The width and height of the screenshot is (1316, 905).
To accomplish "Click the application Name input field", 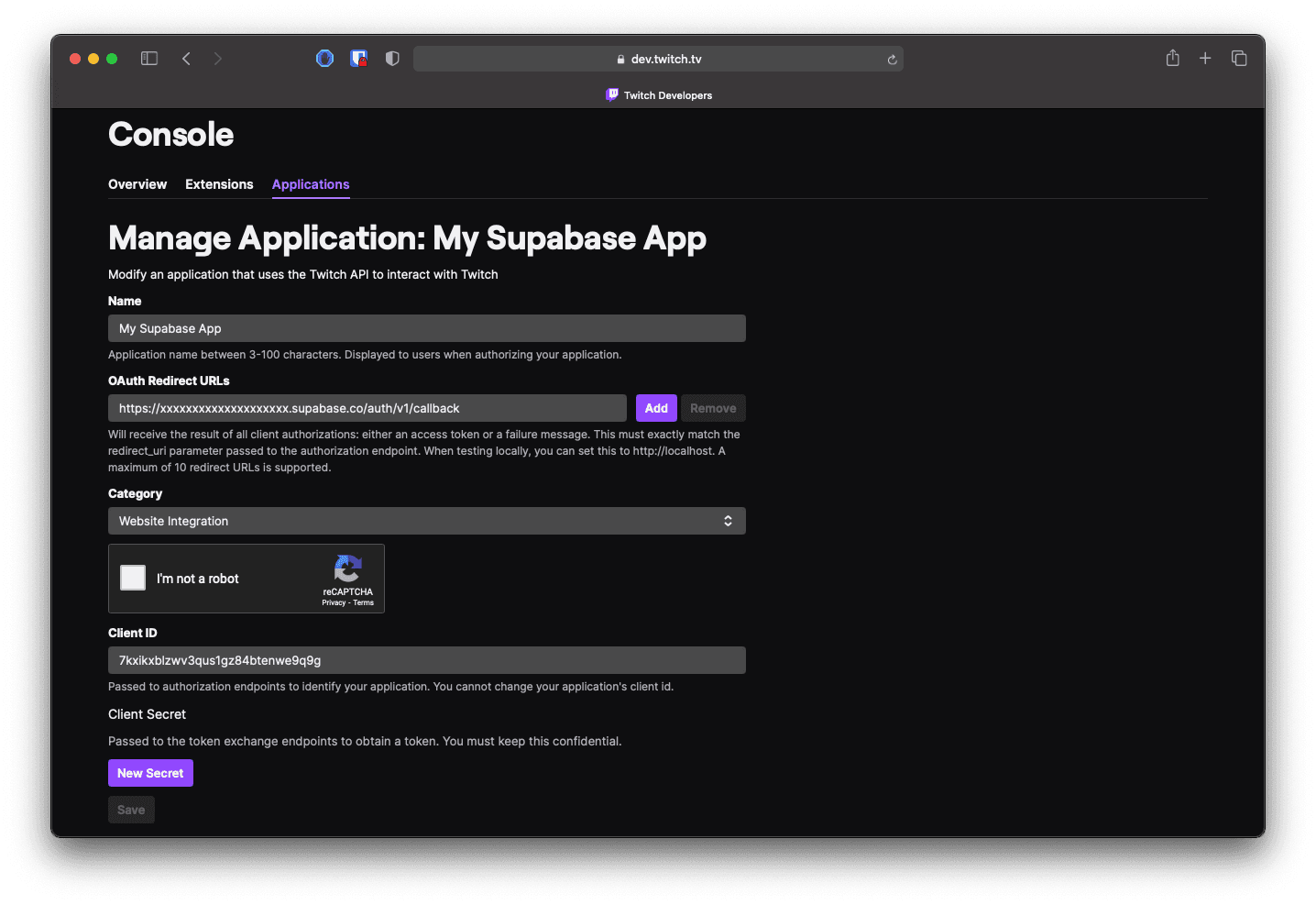I will [x=426, y=328].
